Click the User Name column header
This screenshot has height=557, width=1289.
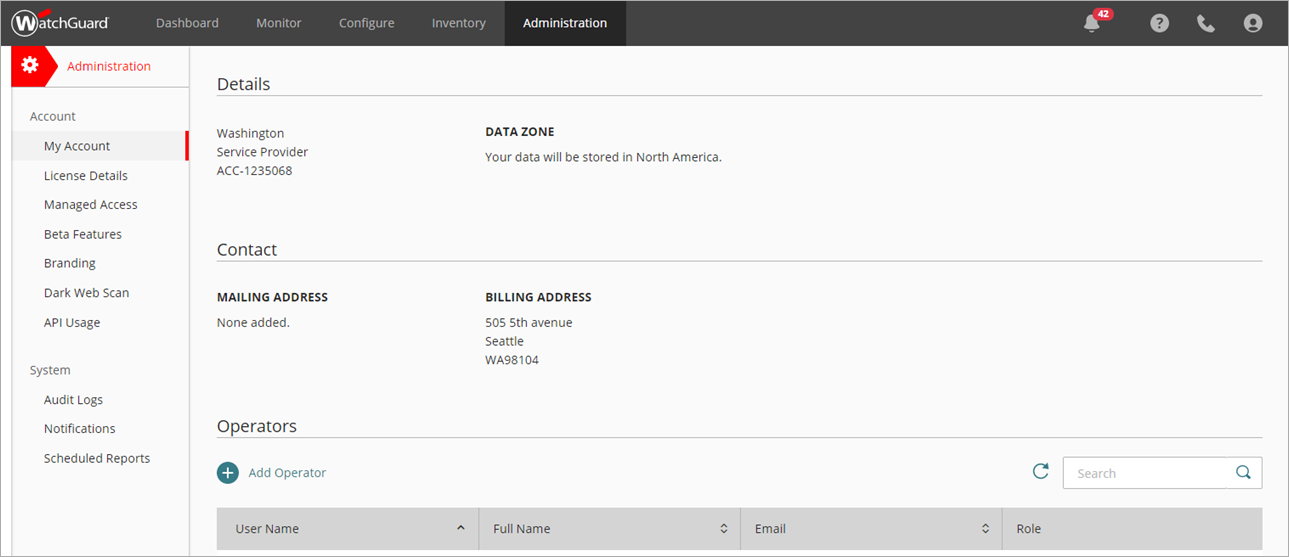(346, 529)
